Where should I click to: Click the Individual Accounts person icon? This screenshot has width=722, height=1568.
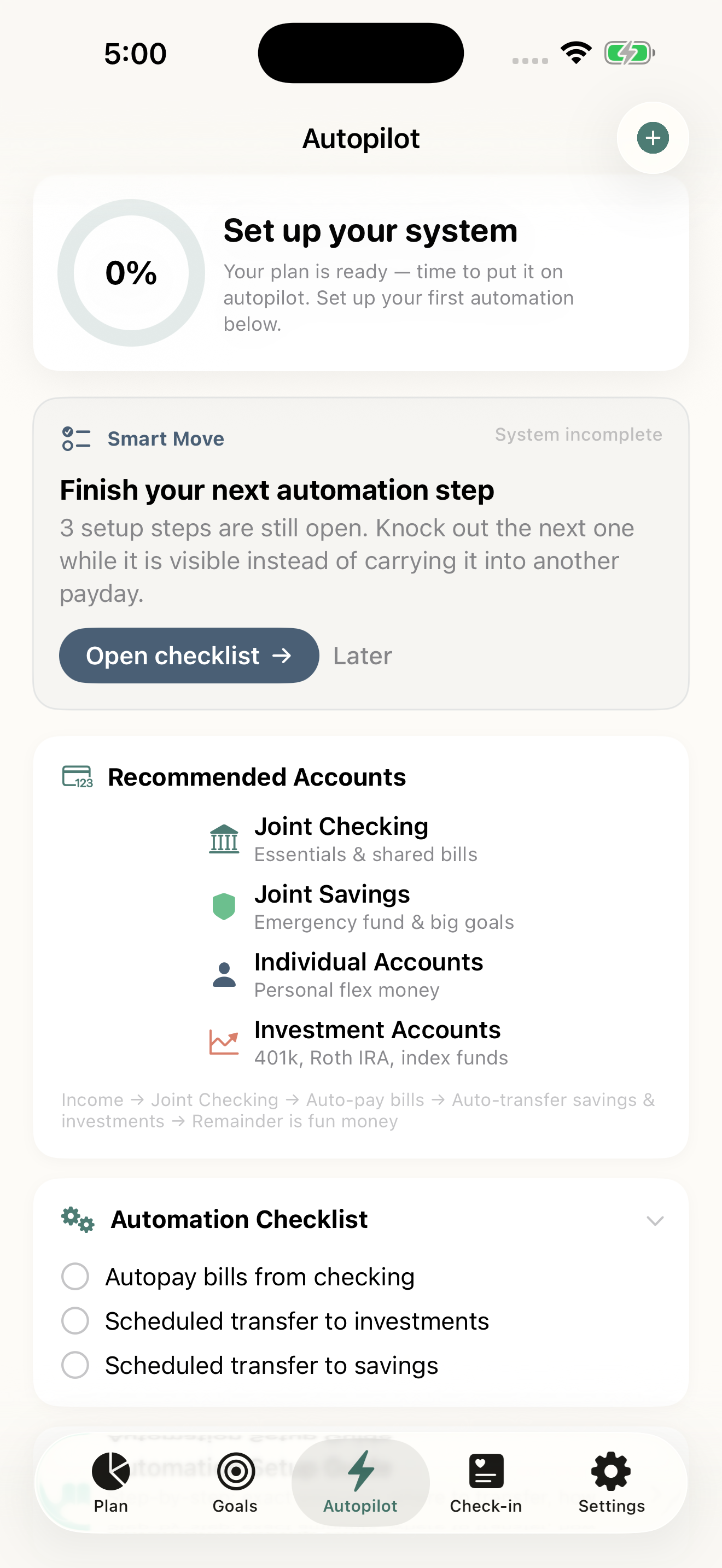point(224,974)
